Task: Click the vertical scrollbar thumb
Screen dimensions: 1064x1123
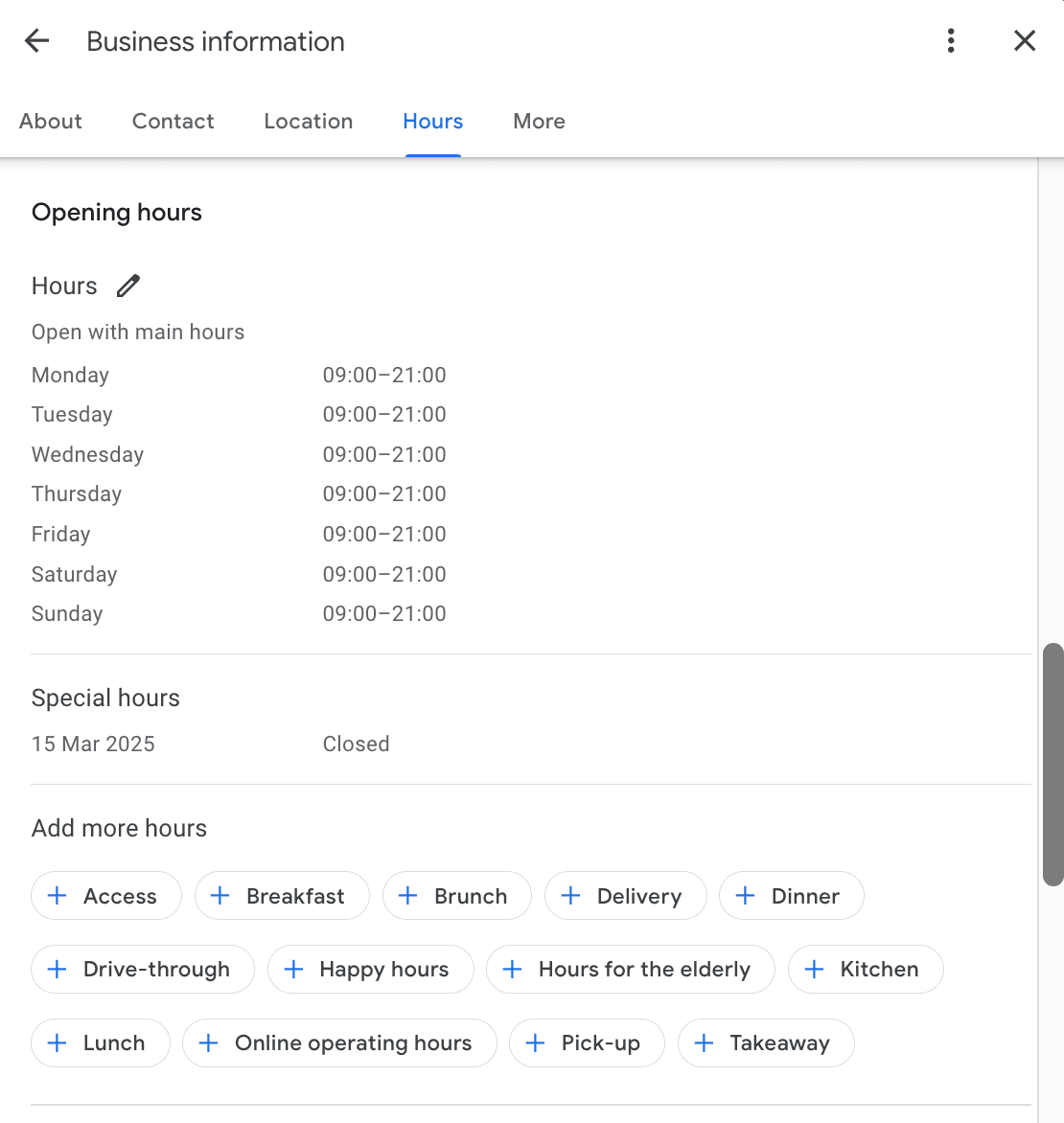Action: (x=1052, y=765)
